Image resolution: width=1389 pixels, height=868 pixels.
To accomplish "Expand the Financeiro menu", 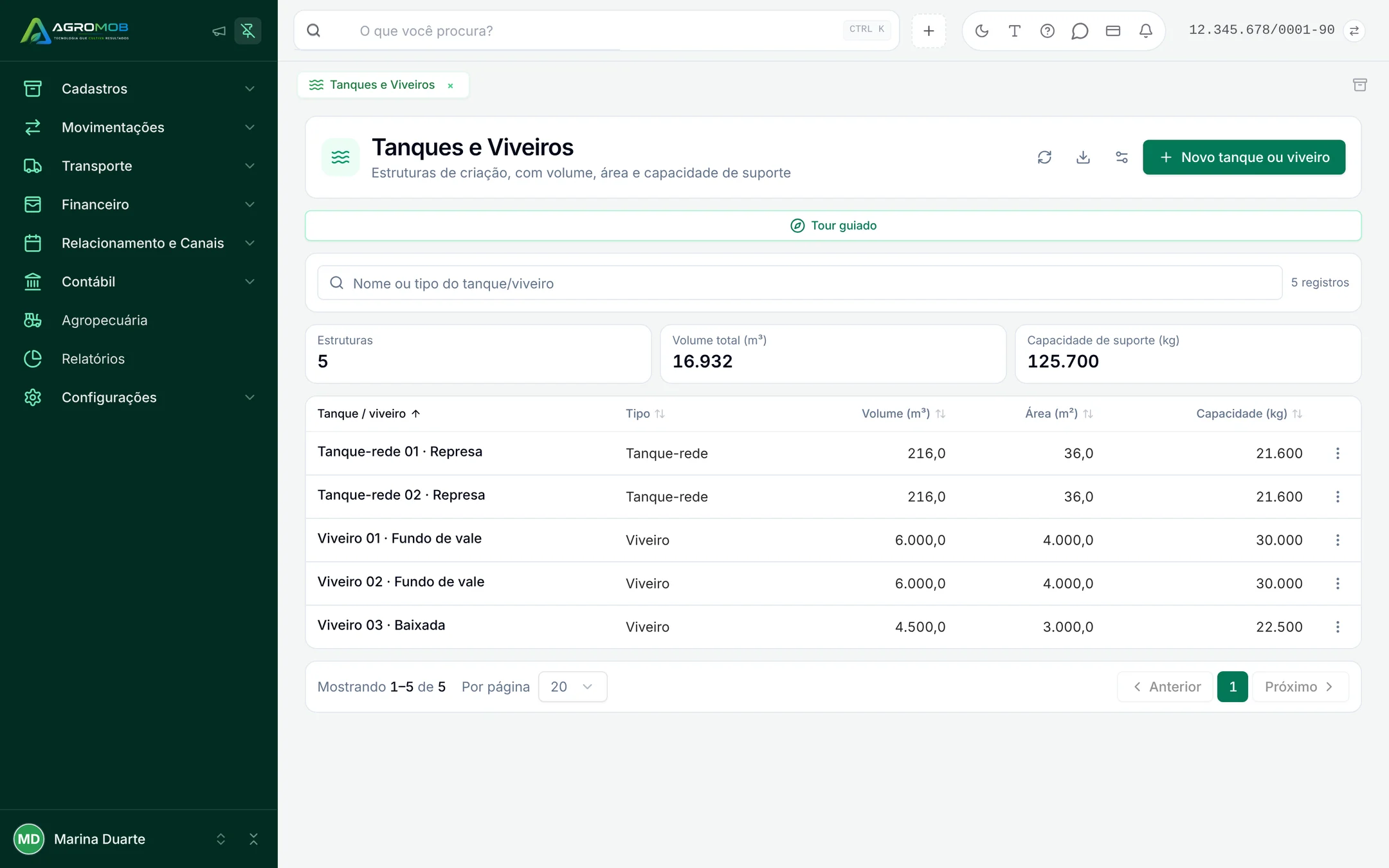I will point(139,204).
